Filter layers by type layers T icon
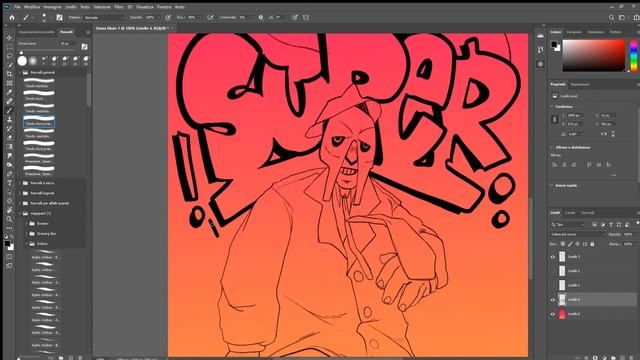This screenshot has height=360, width=640. coord(611,224)
